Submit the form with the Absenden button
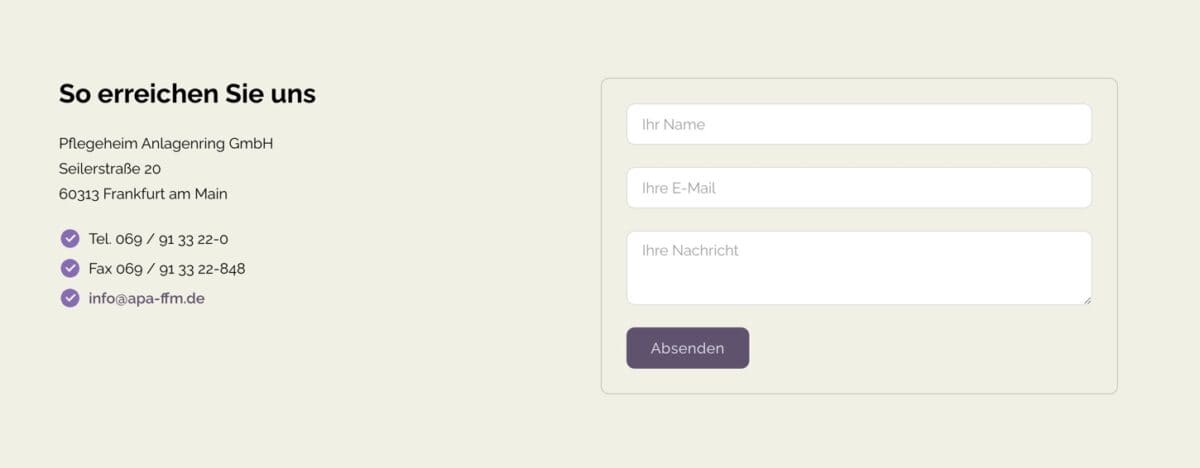Viewport: 1200px width, 468px height. click(x=688, y=348)
